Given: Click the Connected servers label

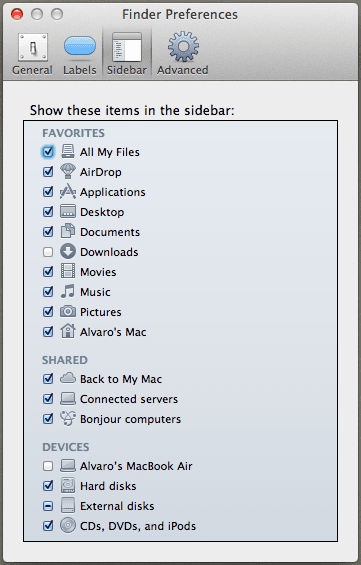Looking at the screenshot, I should (x=129, y=399).
